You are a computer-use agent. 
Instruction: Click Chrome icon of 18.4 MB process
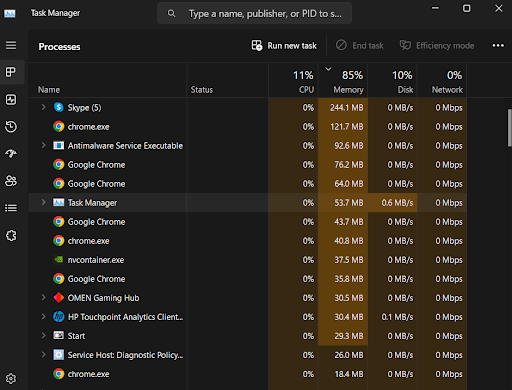pos(59,374)
